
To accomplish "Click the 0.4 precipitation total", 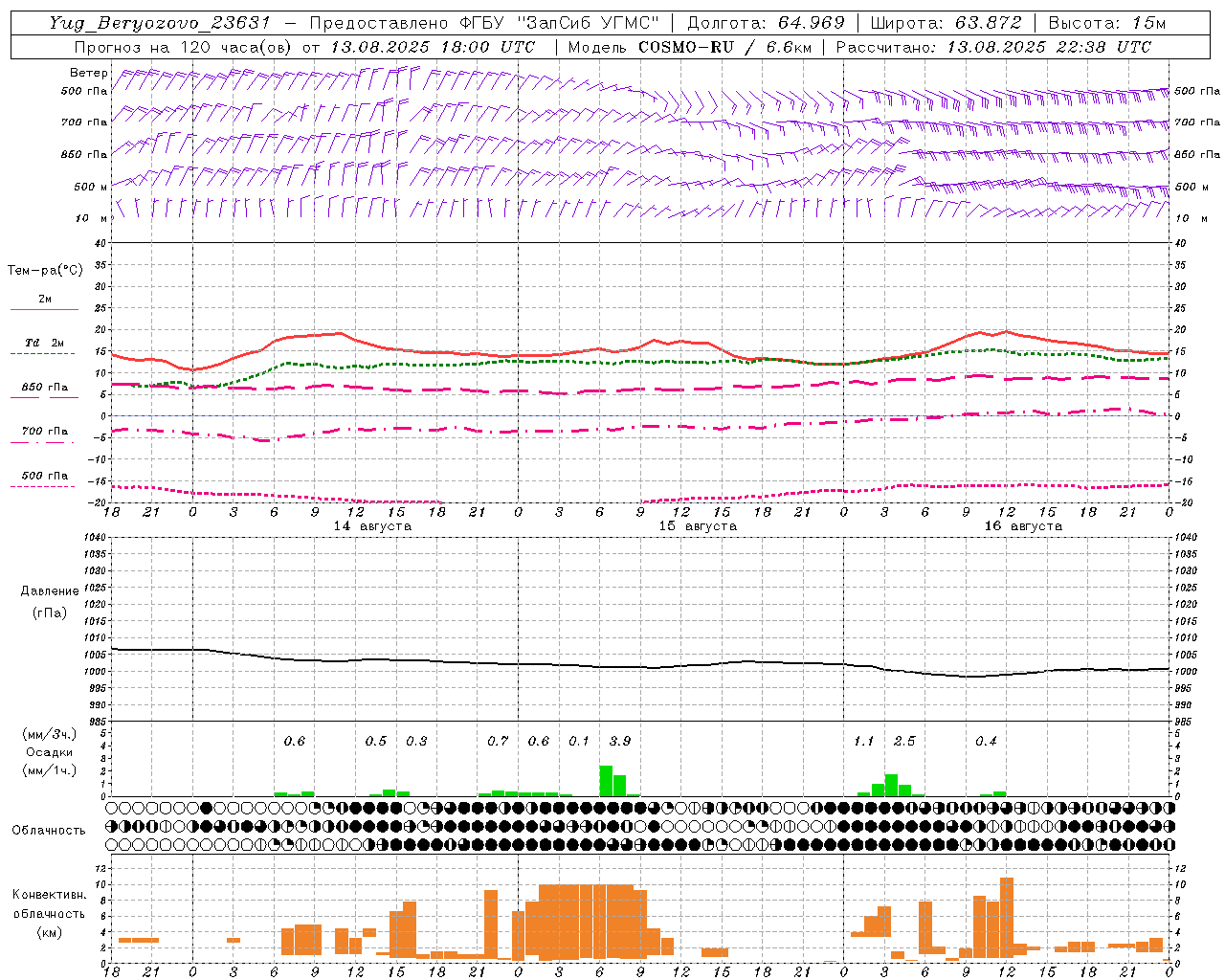I will tap(986, 742).
